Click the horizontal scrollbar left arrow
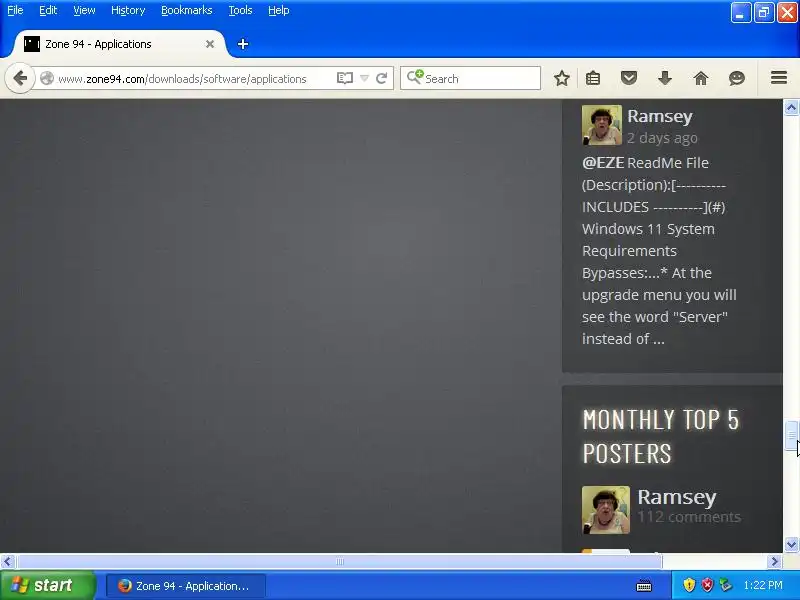 pos(7,562)
